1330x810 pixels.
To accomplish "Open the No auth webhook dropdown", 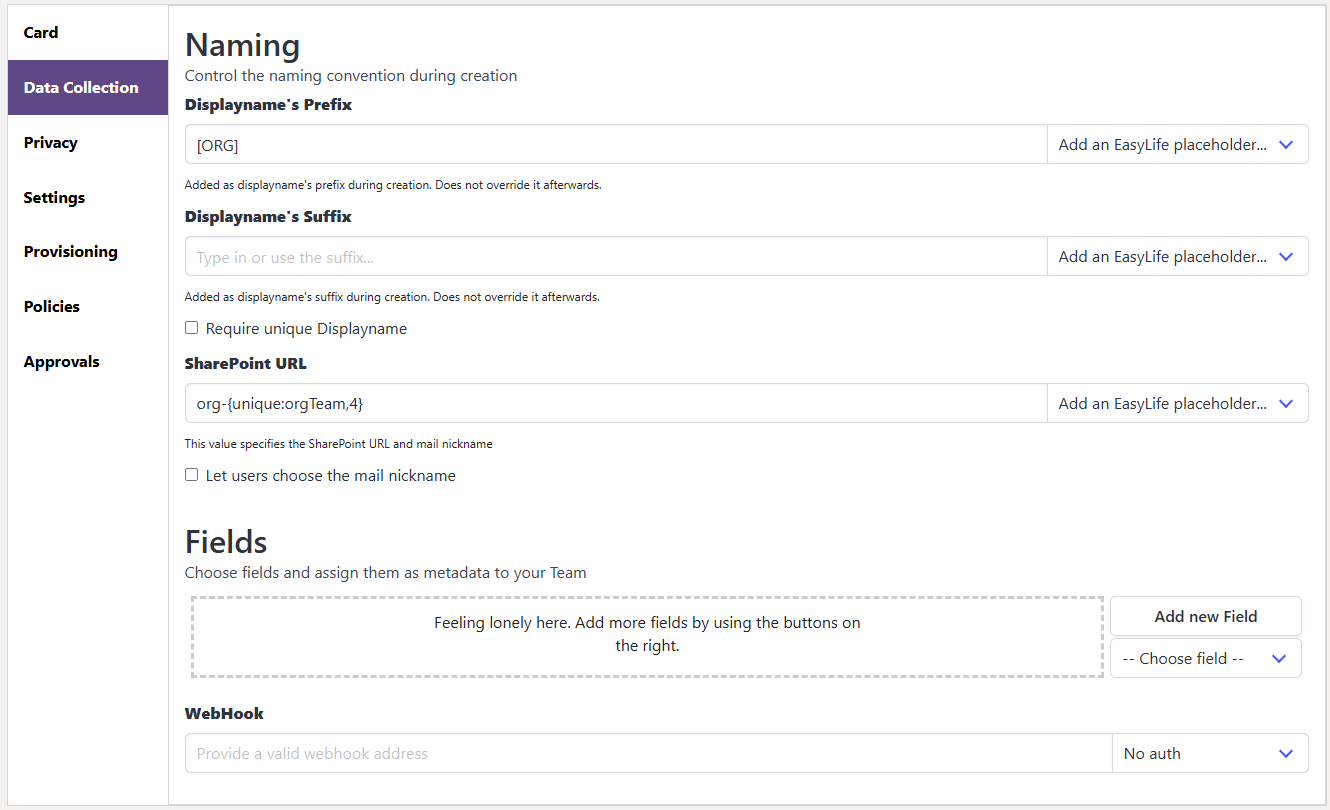I will tap(1209, 753).
